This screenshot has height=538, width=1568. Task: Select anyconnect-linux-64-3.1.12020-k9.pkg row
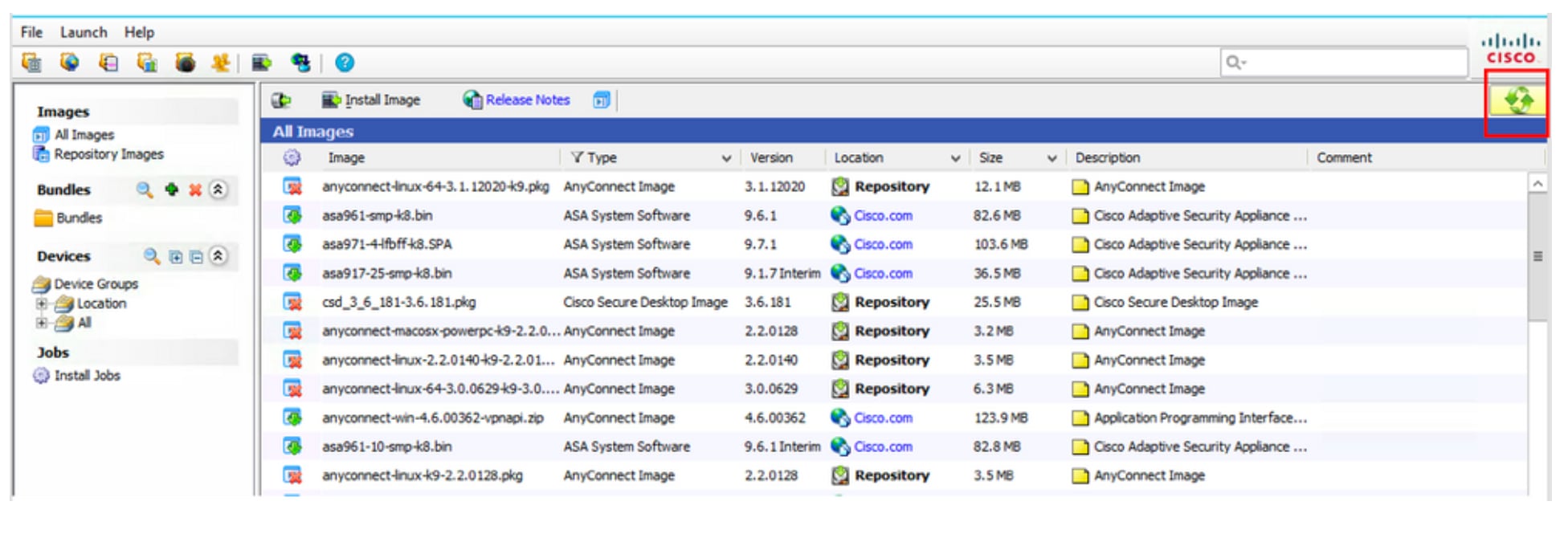point(893,186)
